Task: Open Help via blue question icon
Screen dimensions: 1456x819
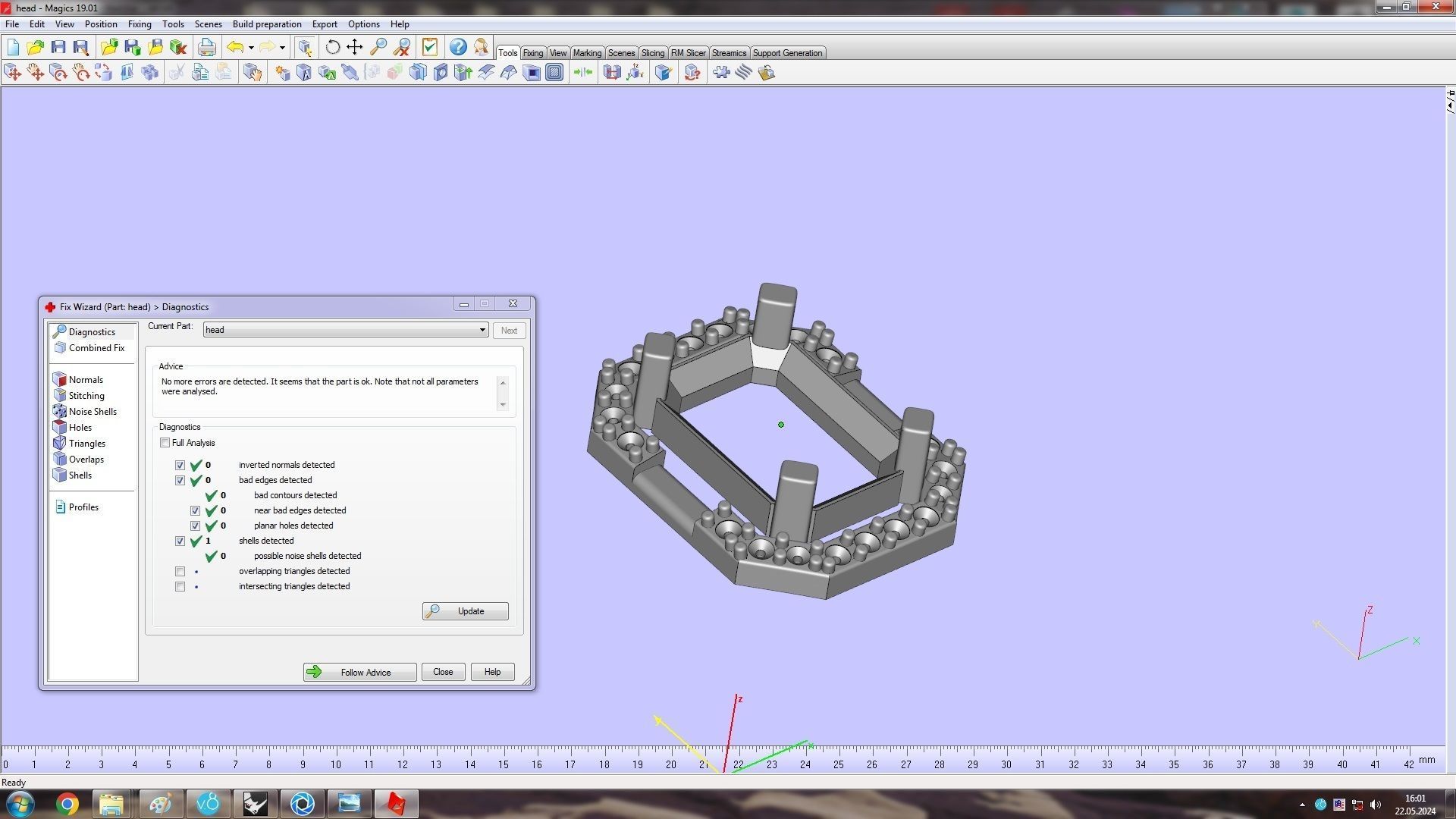Action: [458, 48]
